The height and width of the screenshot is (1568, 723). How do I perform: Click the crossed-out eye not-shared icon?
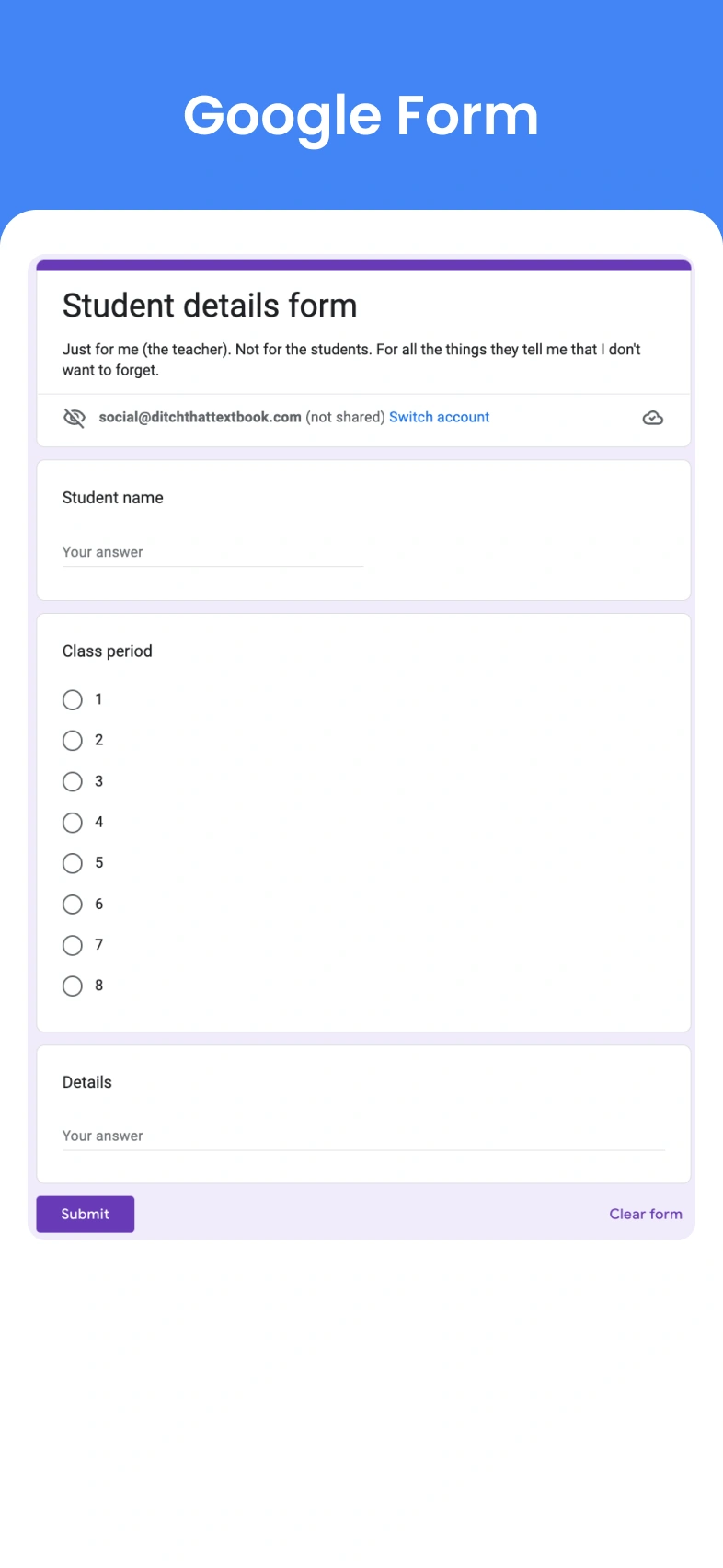tap(74, 418)
